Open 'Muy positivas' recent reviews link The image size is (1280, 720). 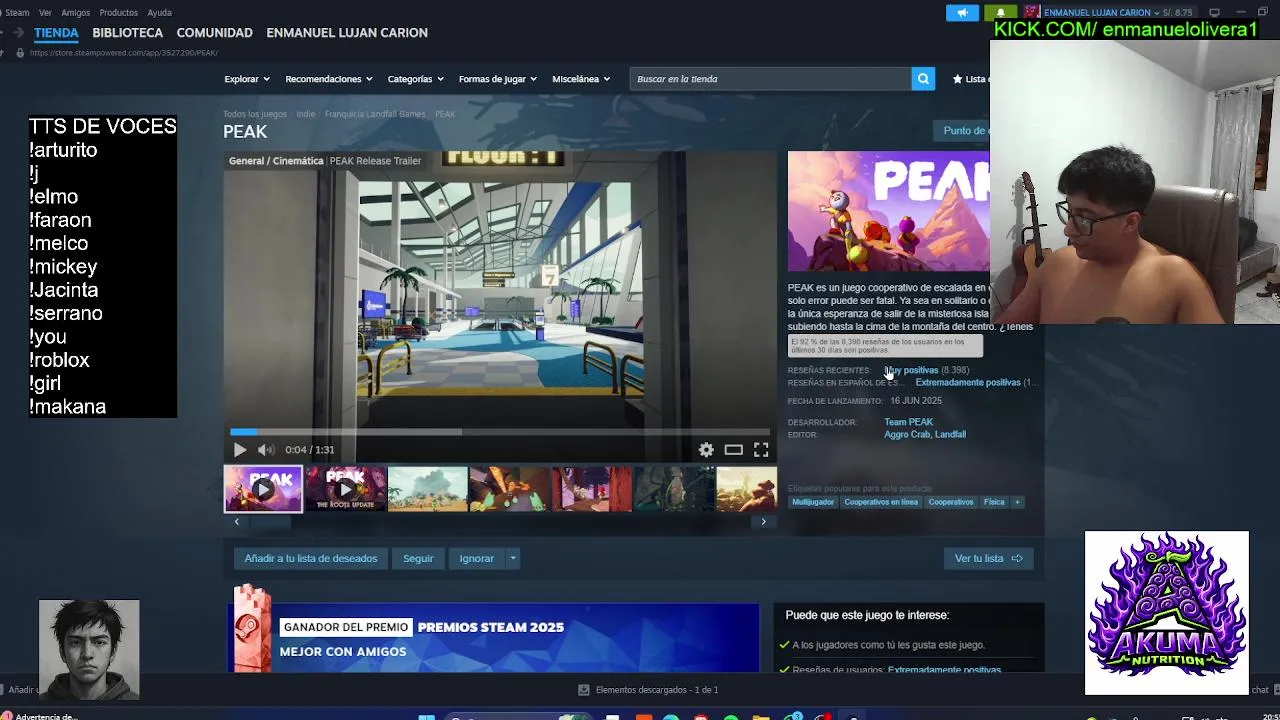(912, 370)
